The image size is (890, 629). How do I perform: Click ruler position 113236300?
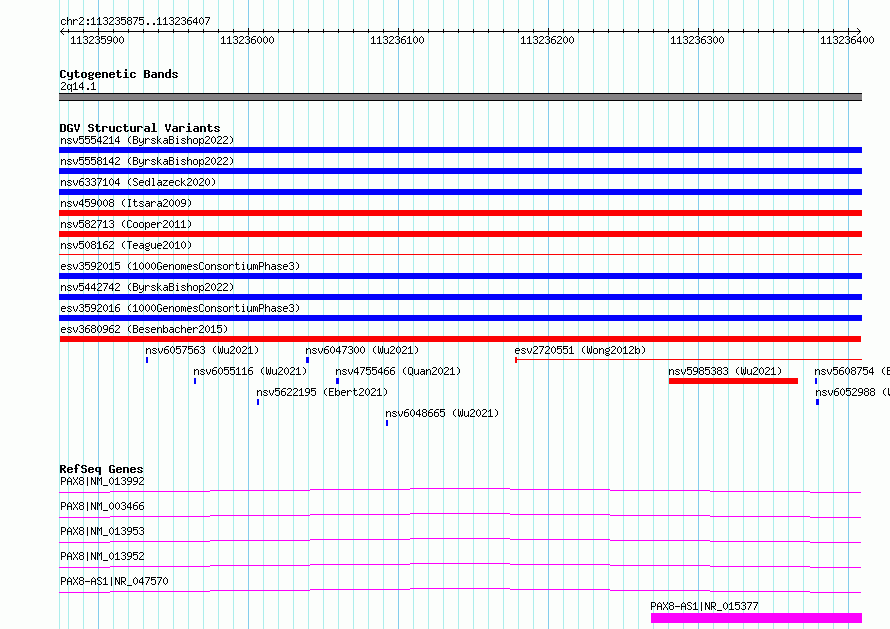click(x=697, y=40)
